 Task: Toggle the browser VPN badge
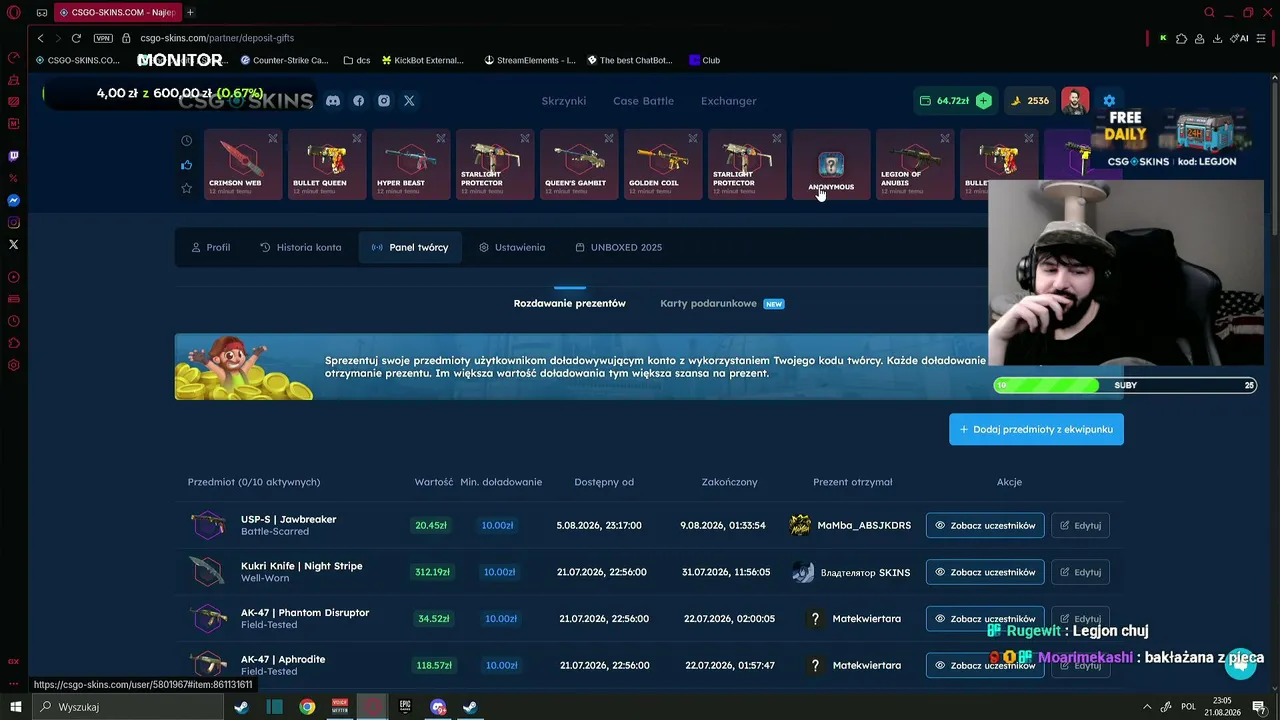pyautogui.click(x=103, y=38)
